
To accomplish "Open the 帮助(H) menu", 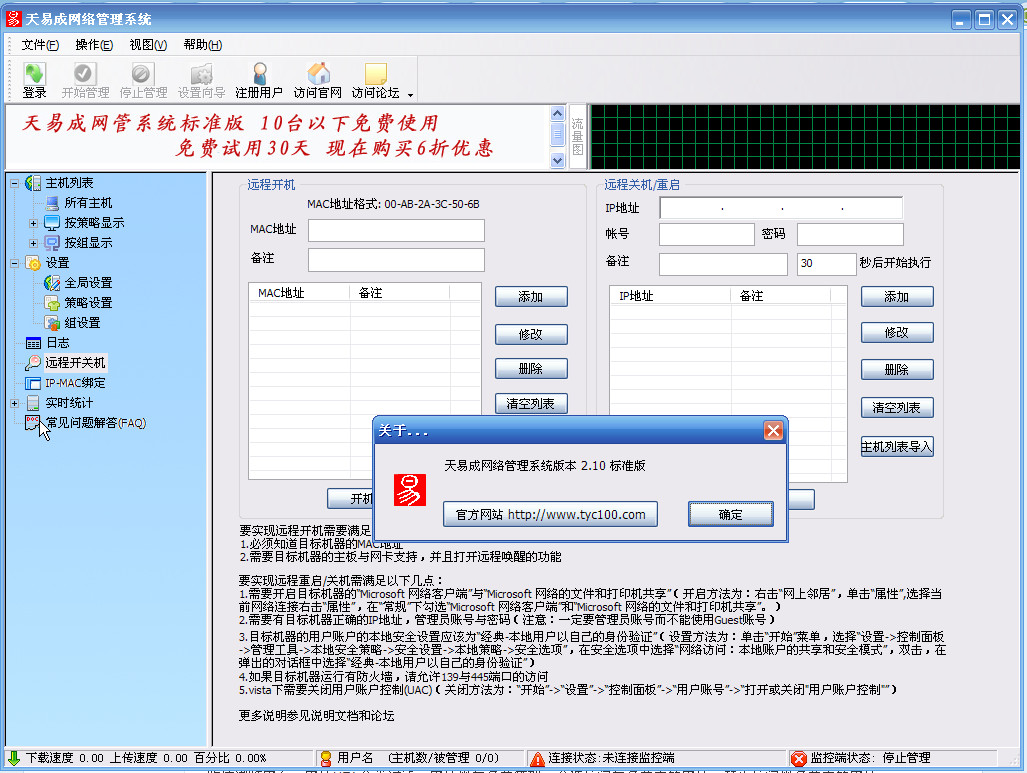I will pyautogui.click(x=201, y=44).
